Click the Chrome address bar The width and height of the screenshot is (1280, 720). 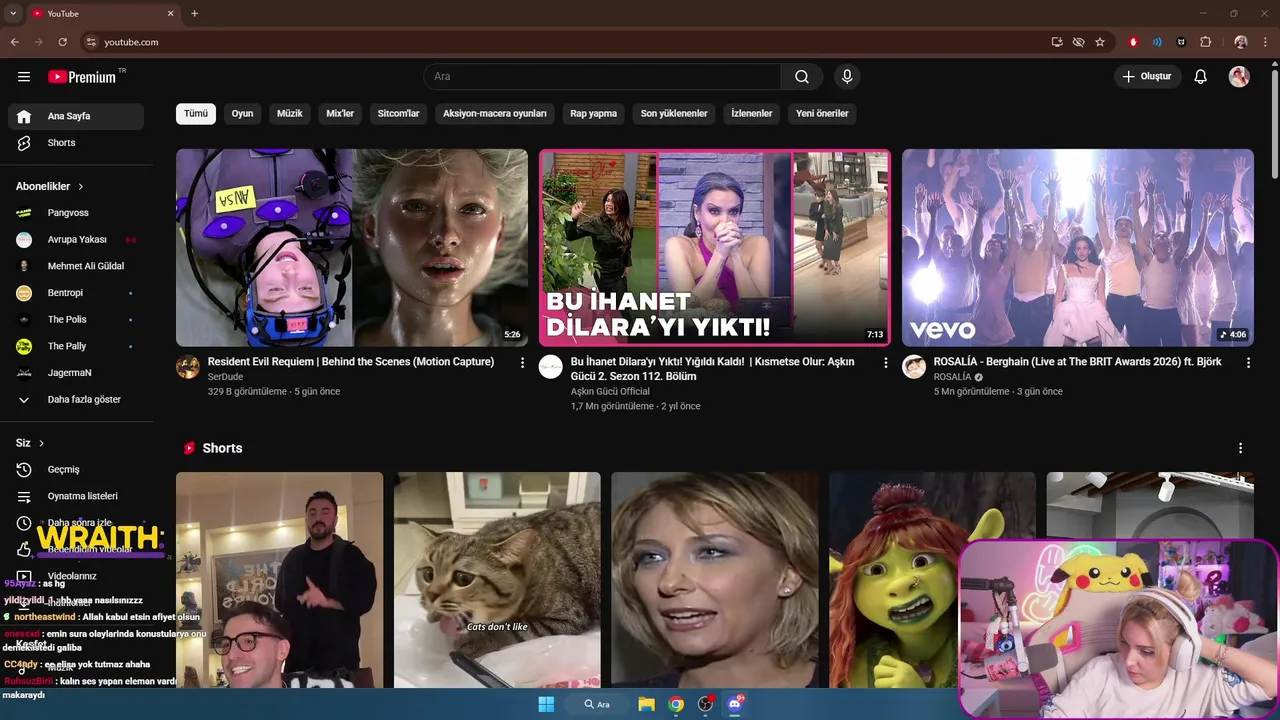click(570, 42)
